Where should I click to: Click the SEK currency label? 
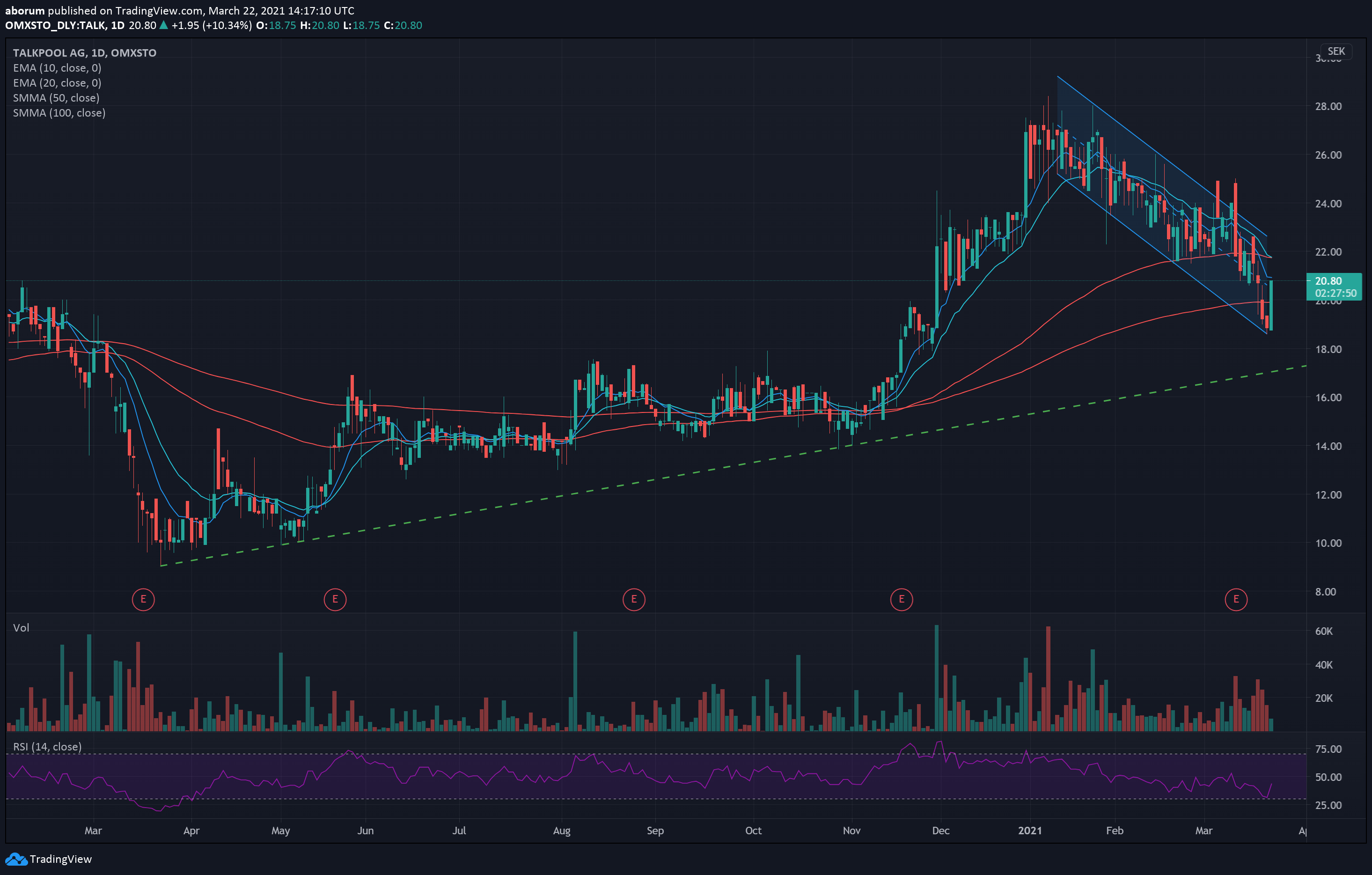pyautogui.click(x=1336, y=51)
